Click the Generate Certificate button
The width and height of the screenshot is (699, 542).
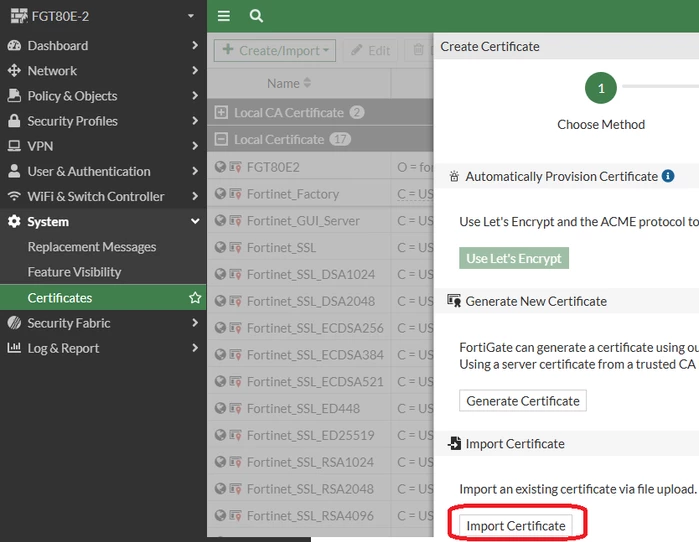tap(523, 401)
